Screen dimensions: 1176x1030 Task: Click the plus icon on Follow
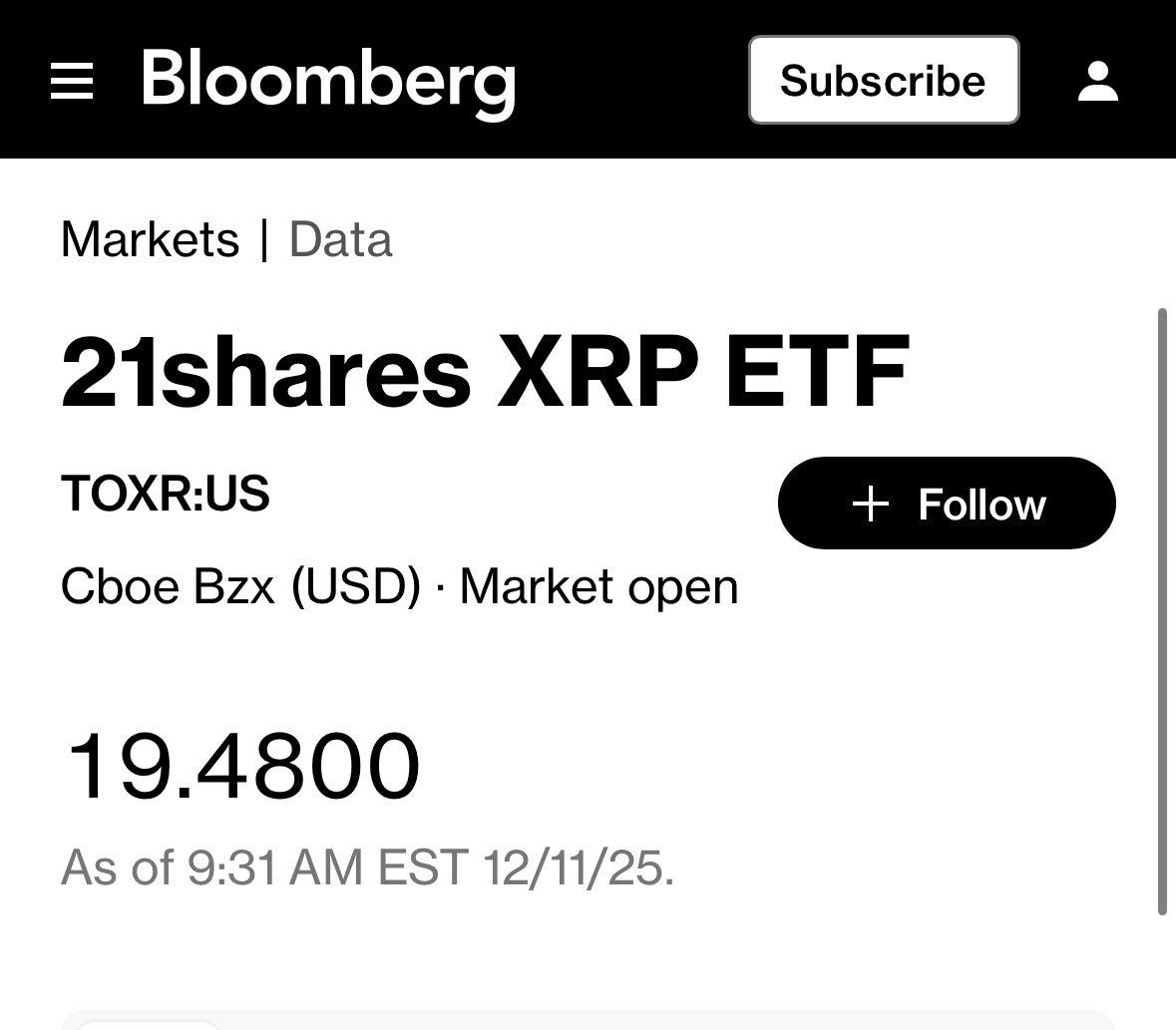click(x=871, y=504)
